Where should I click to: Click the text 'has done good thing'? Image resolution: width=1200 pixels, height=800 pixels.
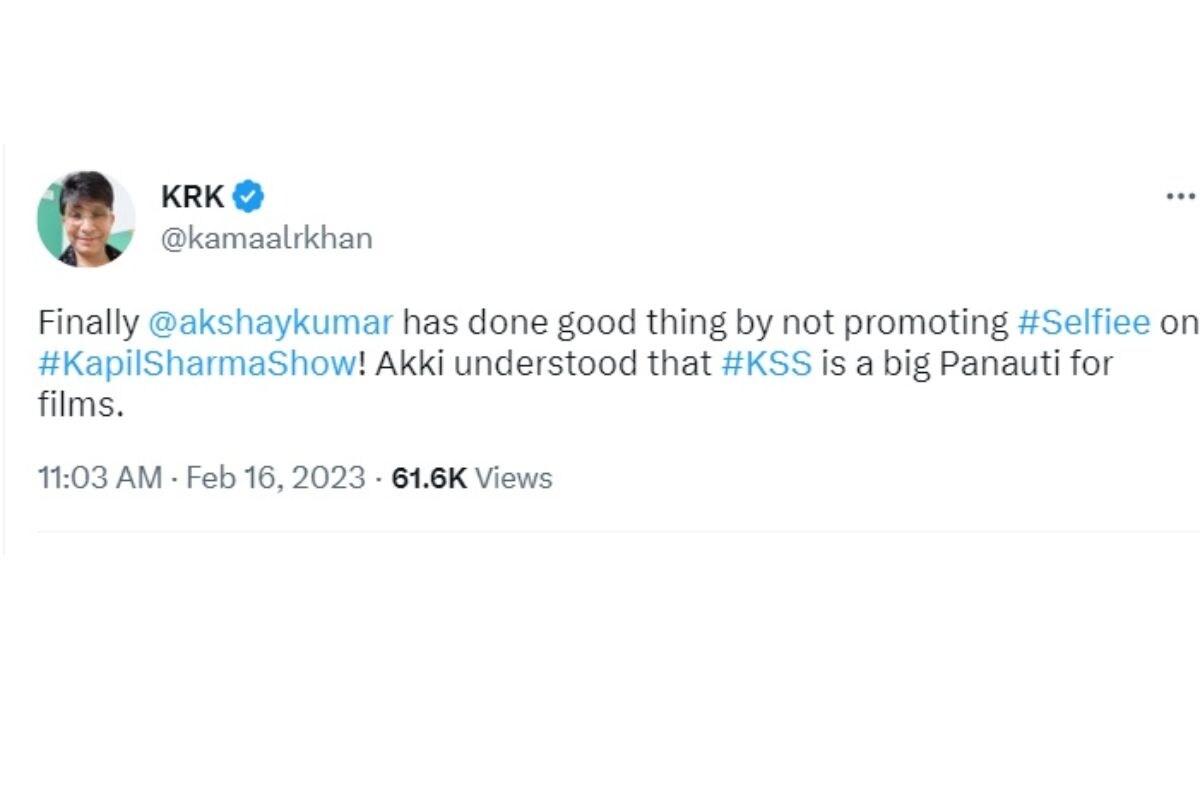[x=555, y=323]
